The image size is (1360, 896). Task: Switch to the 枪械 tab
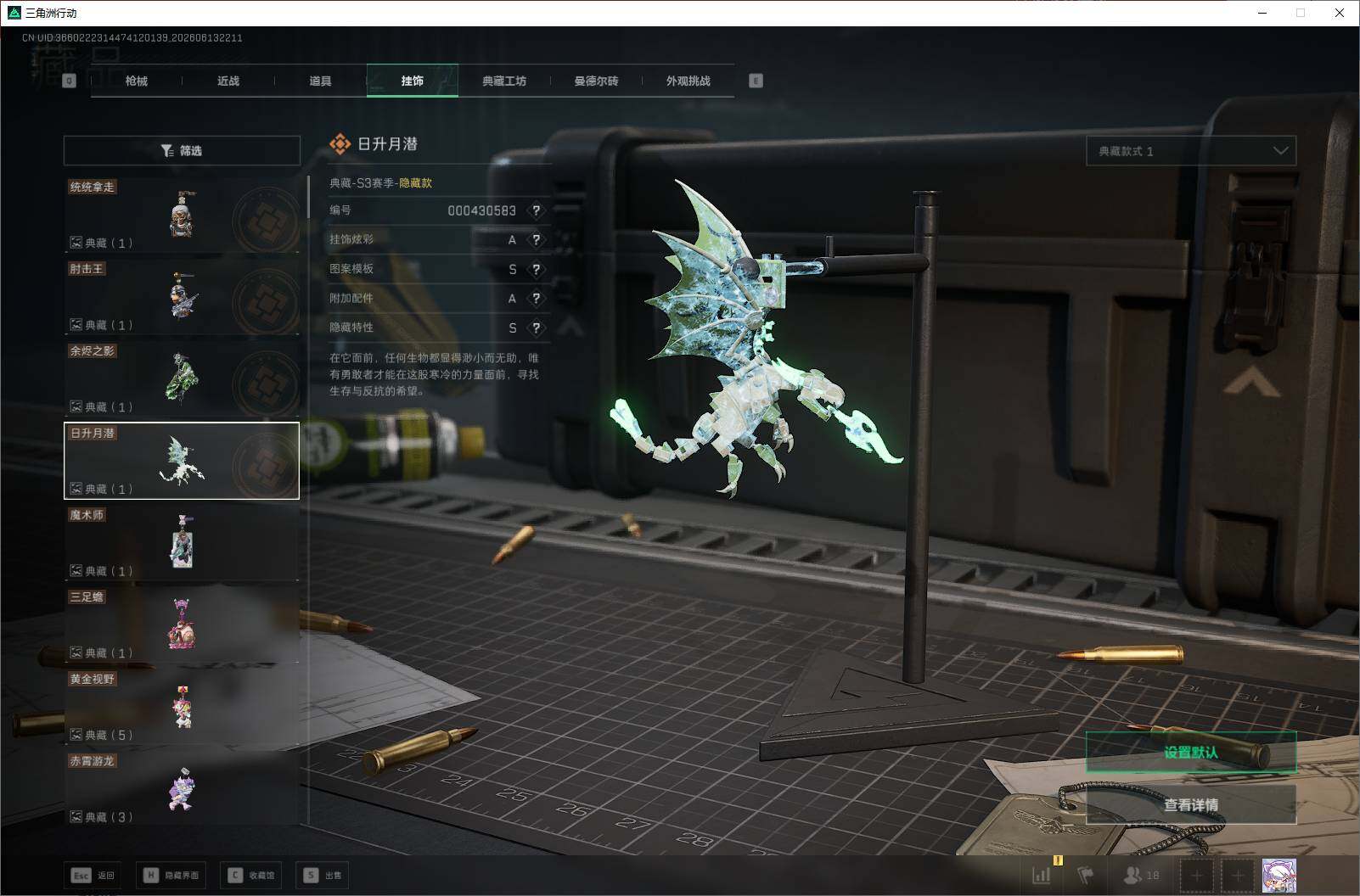[136, 81]
